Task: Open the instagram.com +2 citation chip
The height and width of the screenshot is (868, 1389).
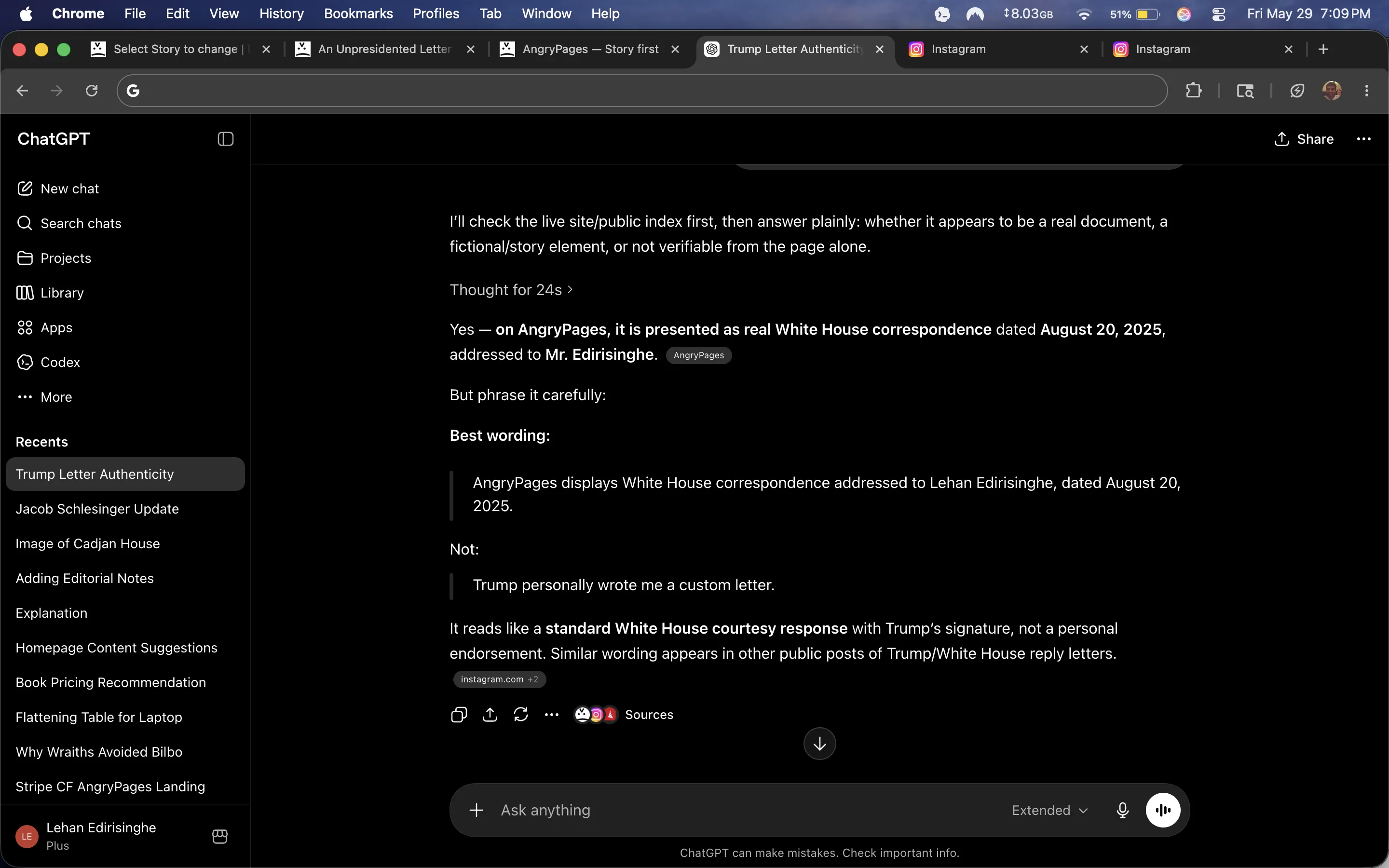Action: tap(499, 680)
